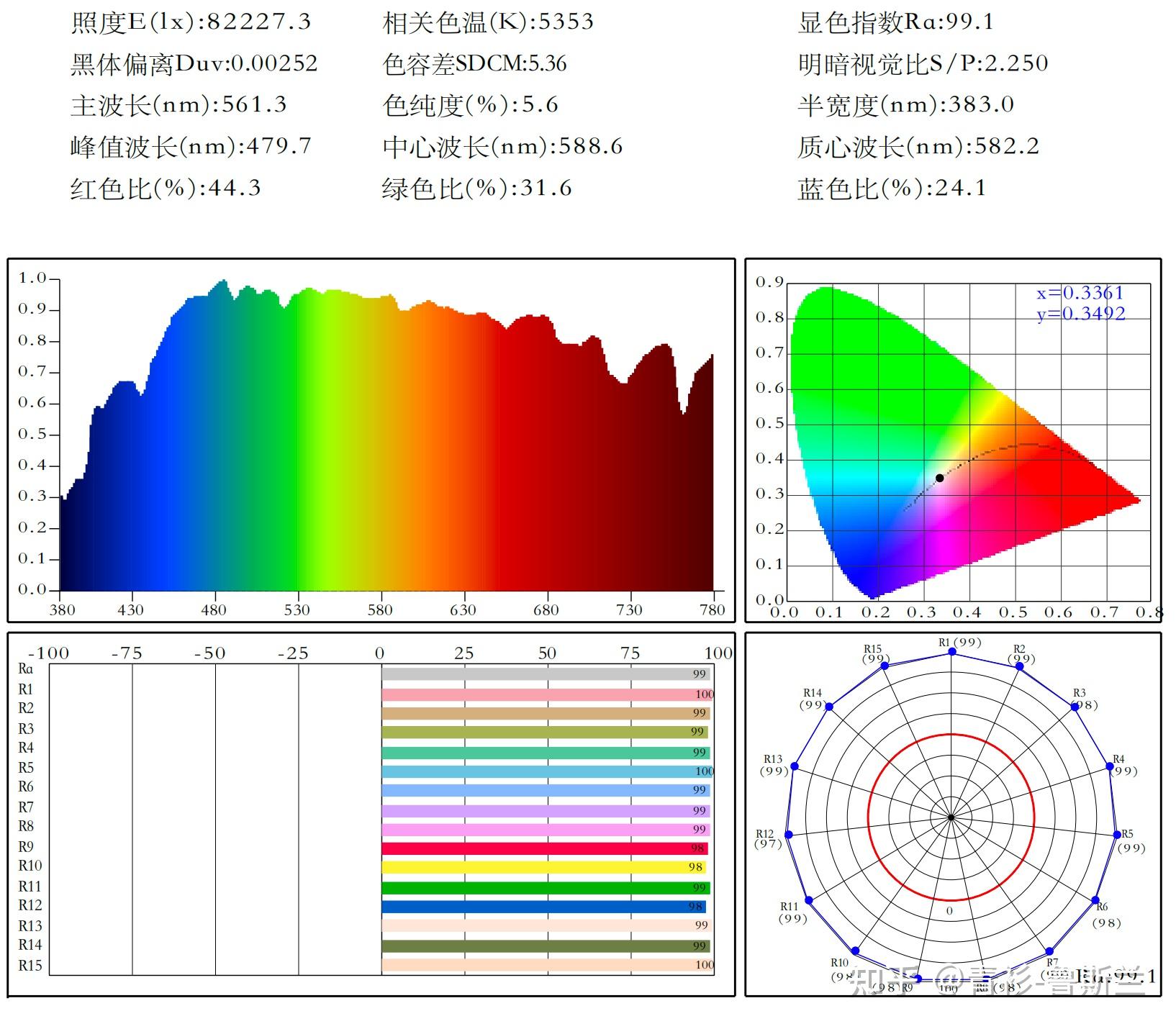Click the color purity 色纯度(%):5.6
The height and width of the screenshot is (1029, 1176).
click(471, 106)
